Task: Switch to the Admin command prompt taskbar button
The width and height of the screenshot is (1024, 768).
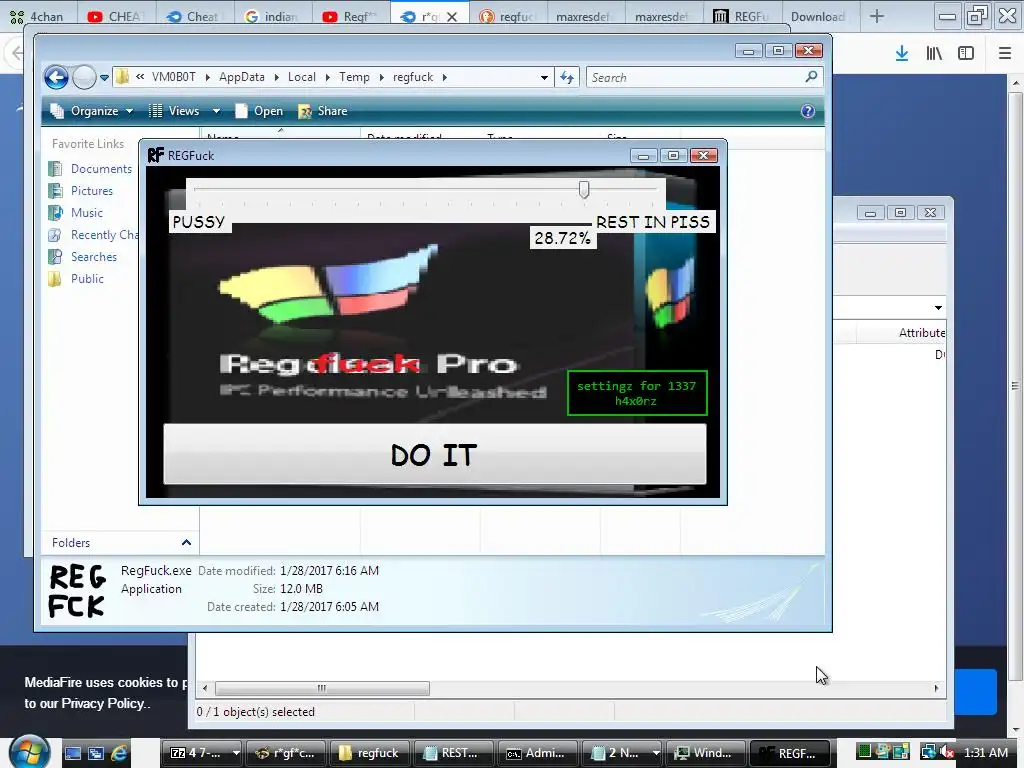Action: pyautogui.click(x=537, y=753)
